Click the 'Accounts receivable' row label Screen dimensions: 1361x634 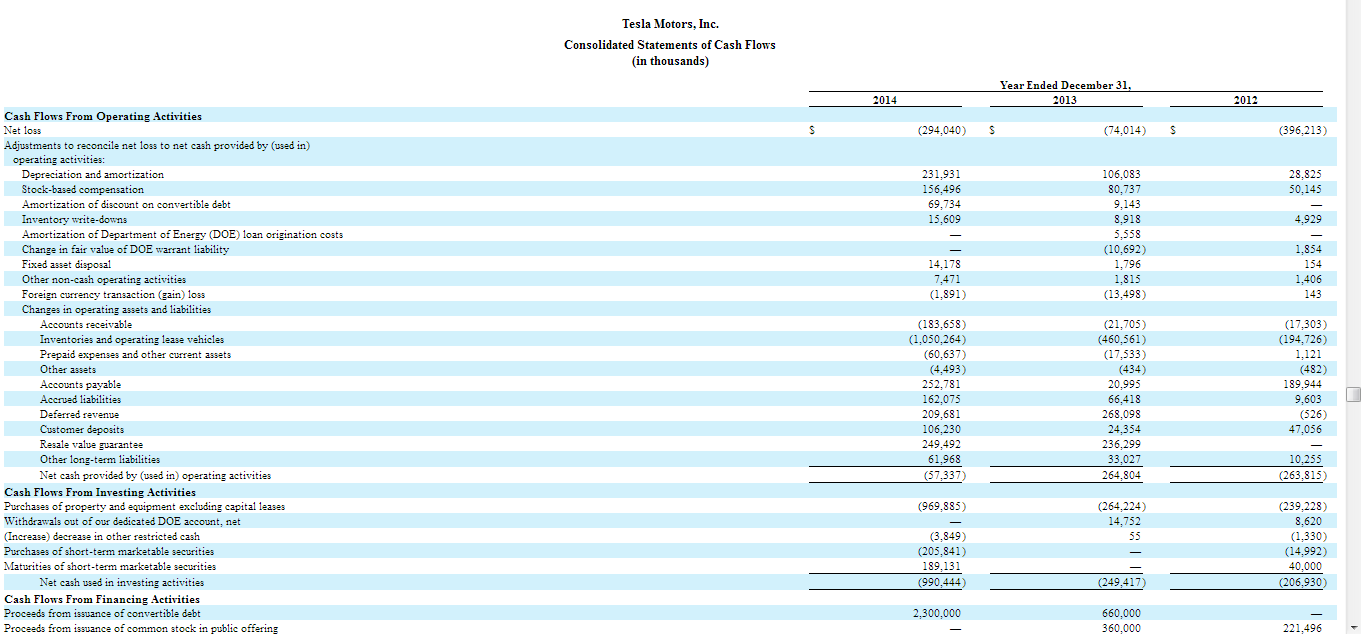coord(86,324)
